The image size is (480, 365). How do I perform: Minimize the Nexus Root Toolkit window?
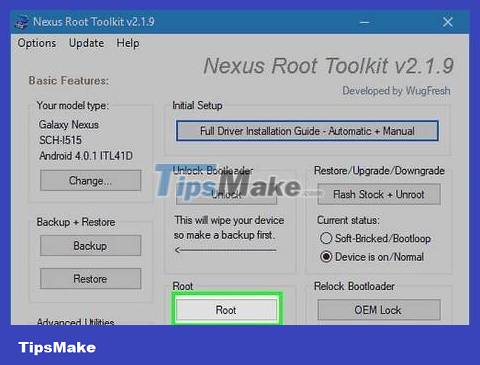(x=364, y=22)
